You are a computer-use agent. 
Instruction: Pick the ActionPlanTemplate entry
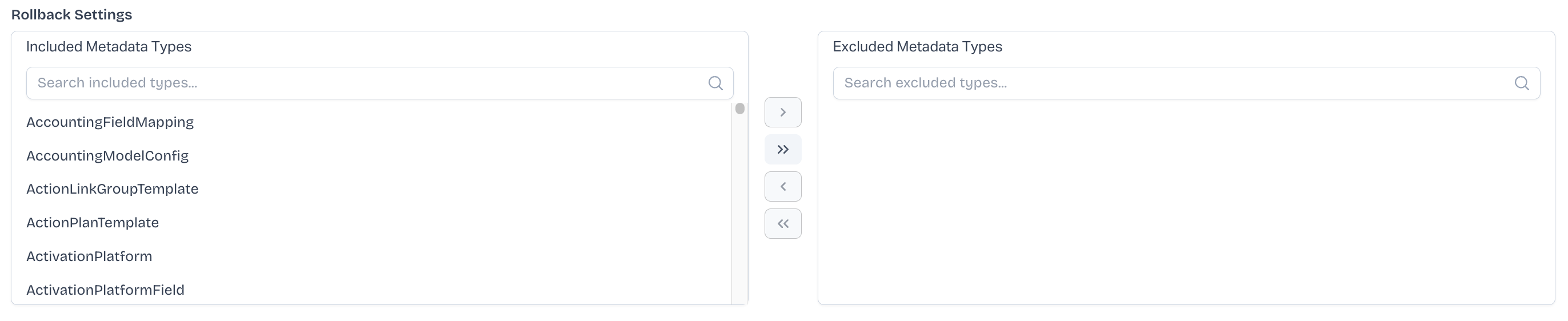click(93, 223)
